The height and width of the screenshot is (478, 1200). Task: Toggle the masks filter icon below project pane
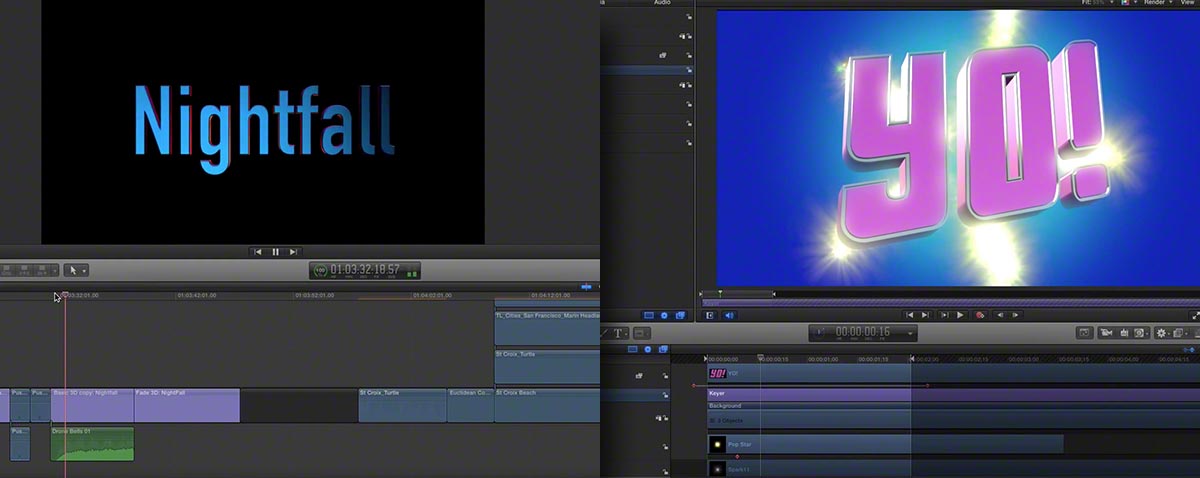pos(680,315)
